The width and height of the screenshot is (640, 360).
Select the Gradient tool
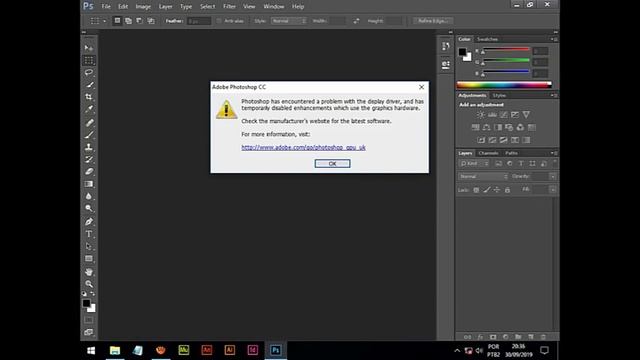89,184
